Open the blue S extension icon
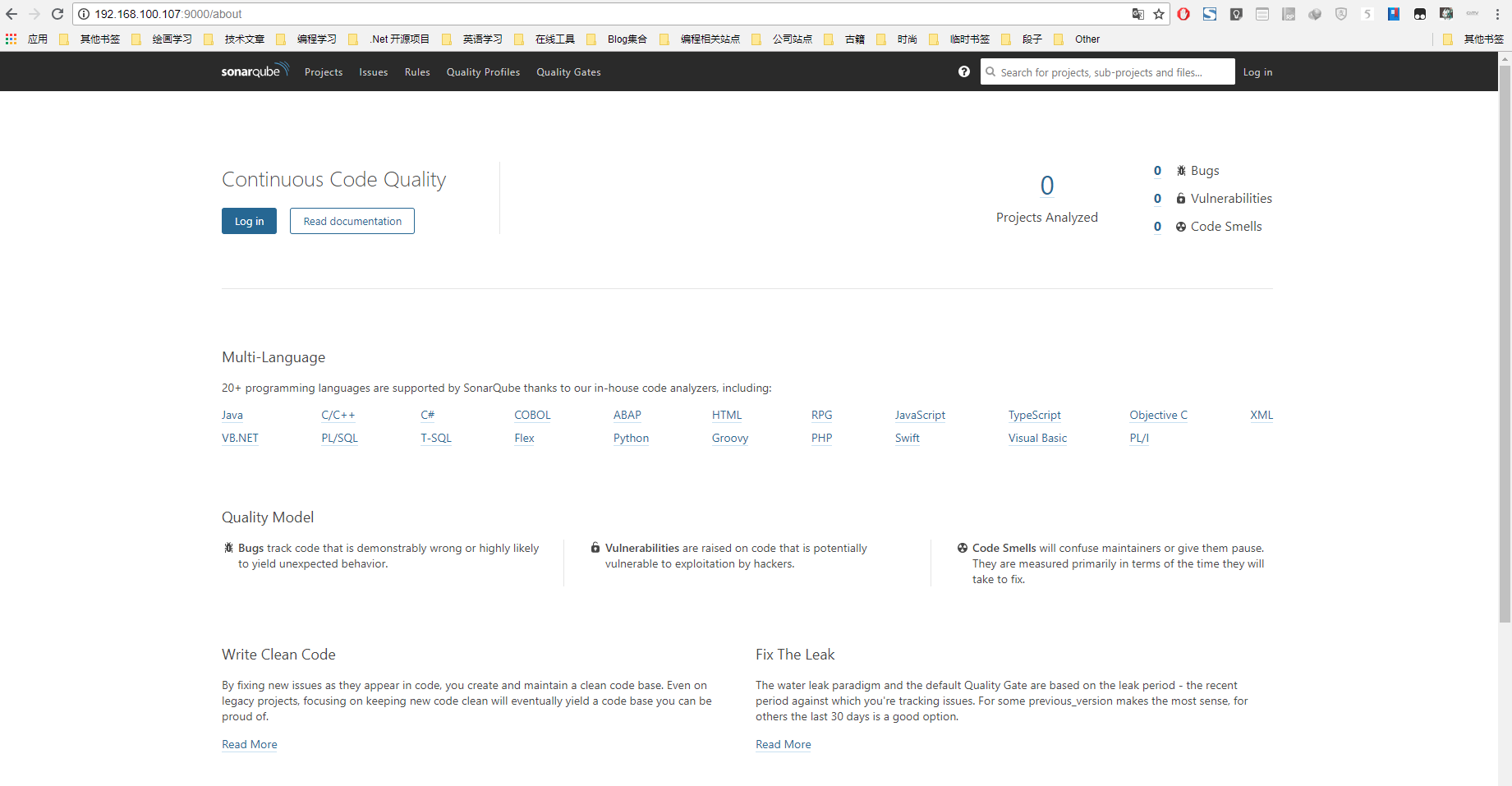 tap(1210, 14)
